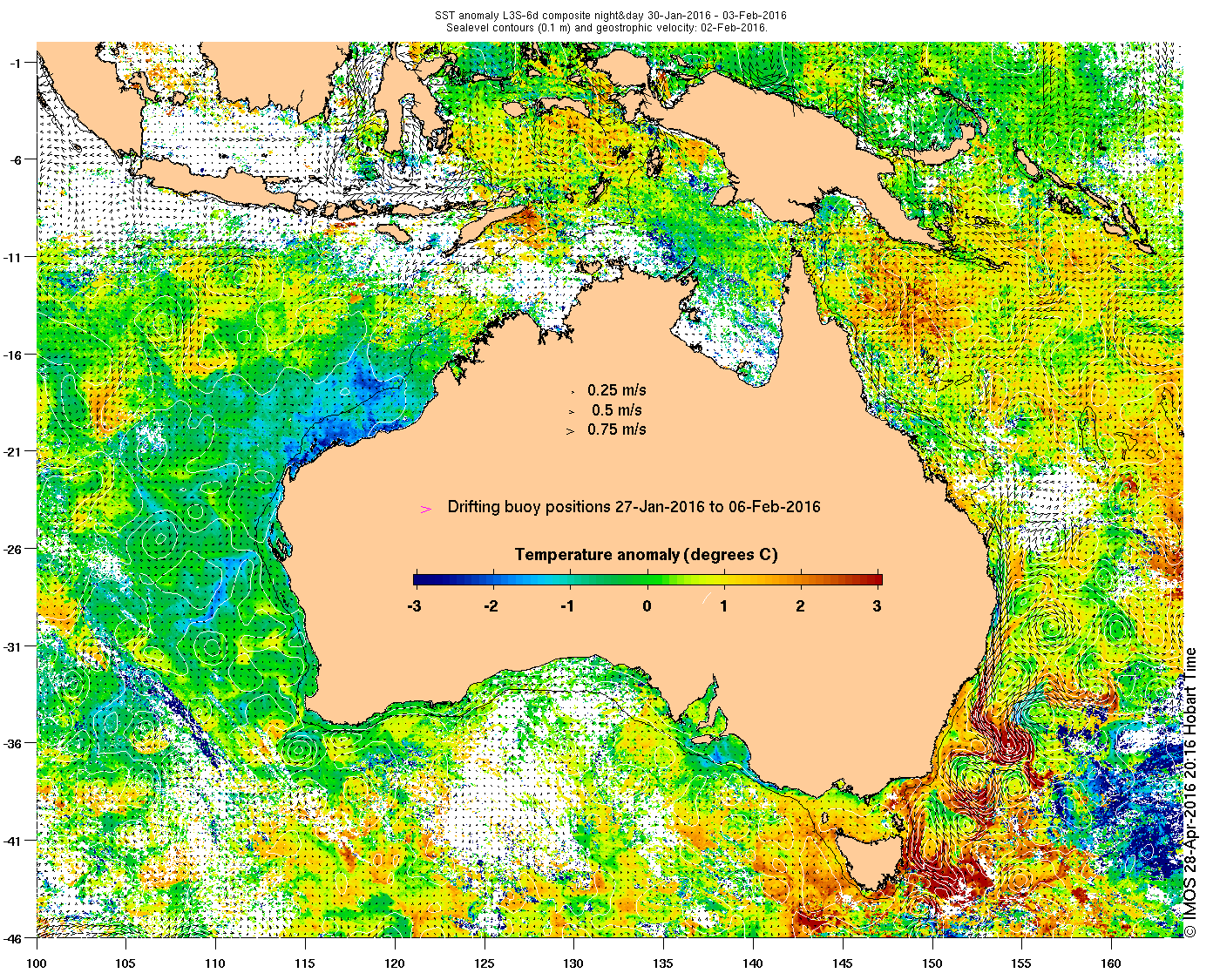Click the 0.25 m/s velocity legend label
Image resolution: width=1220 pixels, height=980 pixels.
point(617,390)
